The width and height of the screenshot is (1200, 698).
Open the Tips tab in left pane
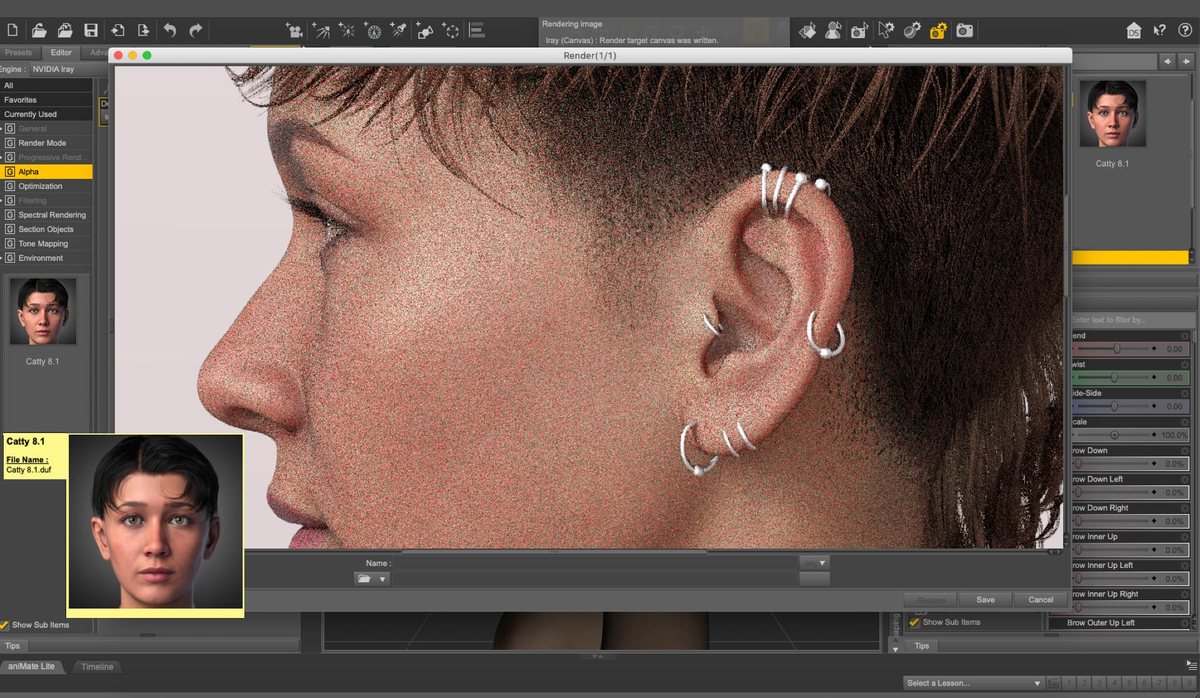[12, 646]
